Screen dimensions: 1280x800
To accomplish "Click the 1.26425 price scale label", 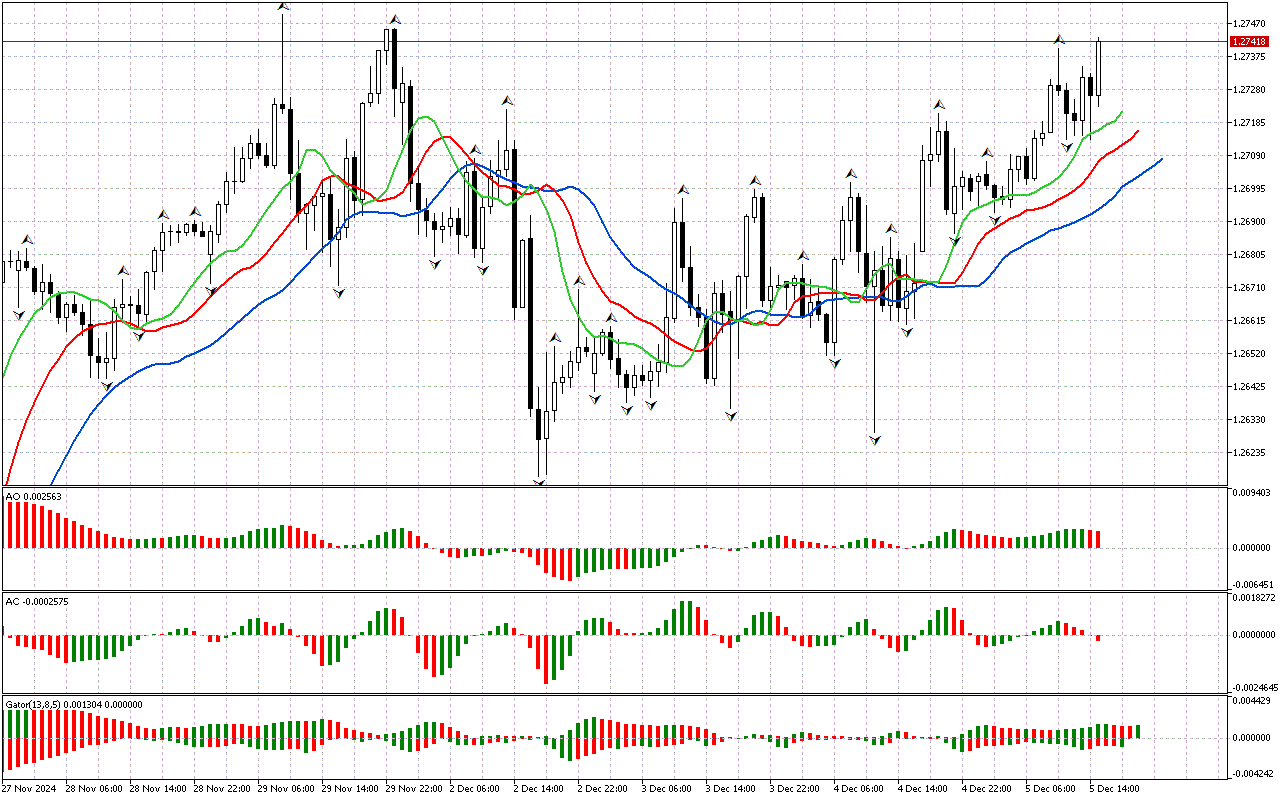I will pos(1250,387).
